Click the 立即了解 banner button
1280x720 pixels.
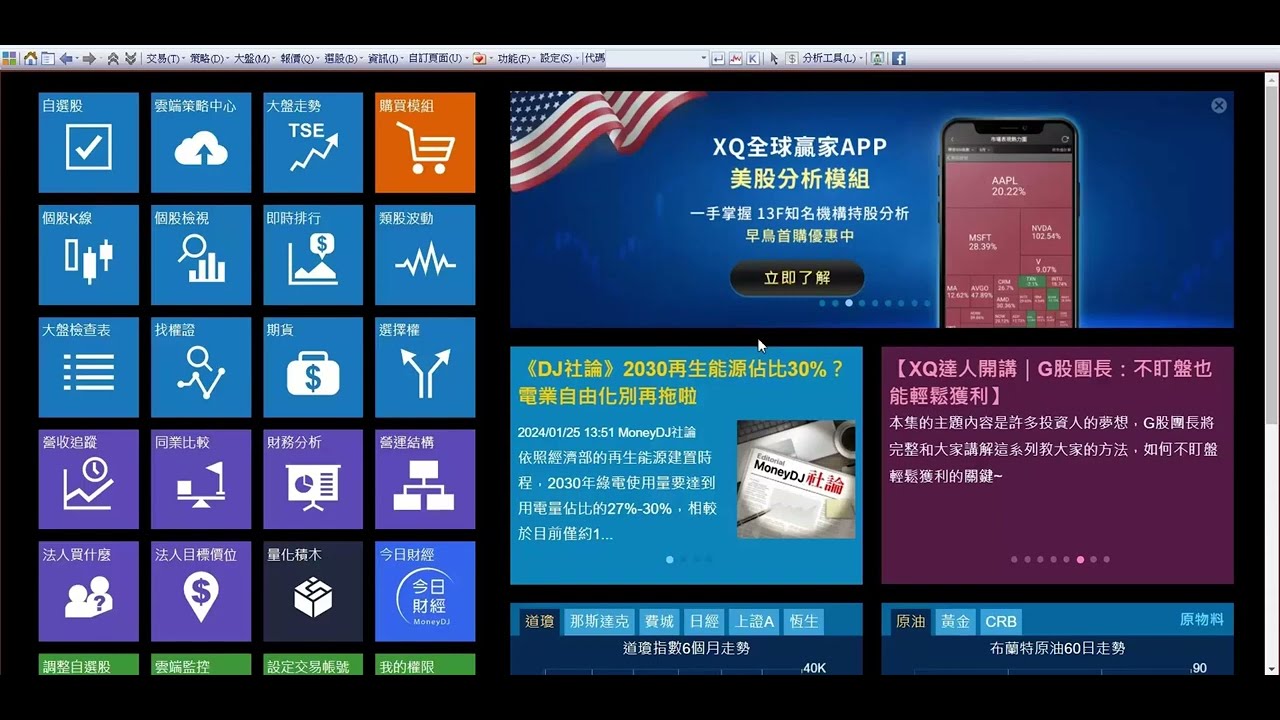pyautogui.click(x=797, y=278)
